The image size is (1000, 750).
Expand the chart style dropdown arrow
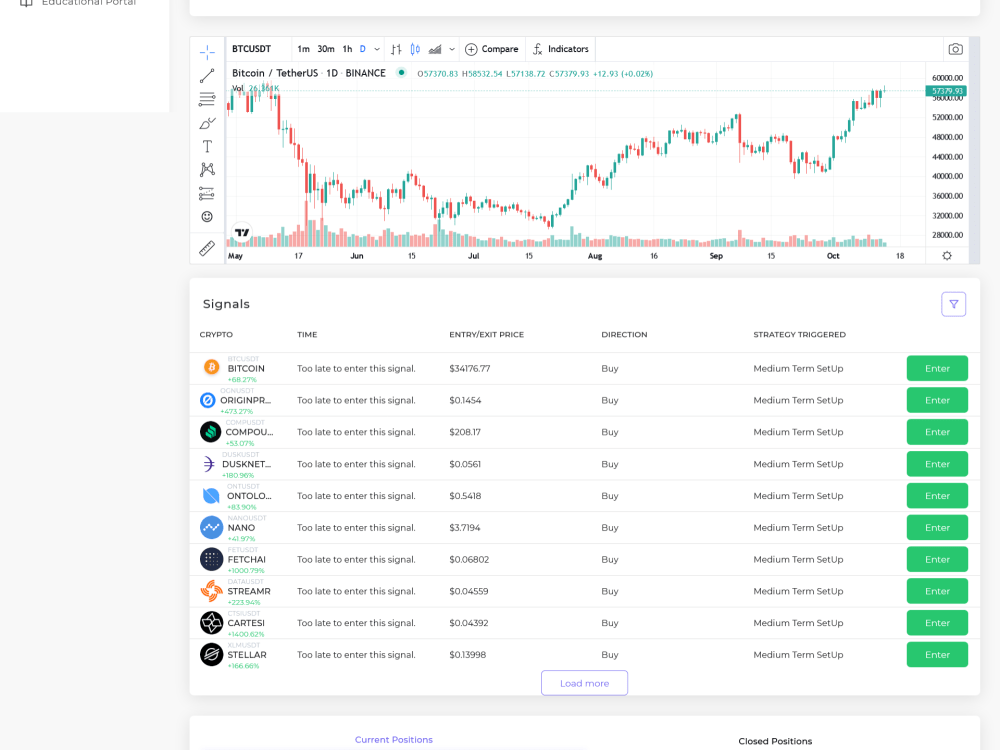(452, 49)
